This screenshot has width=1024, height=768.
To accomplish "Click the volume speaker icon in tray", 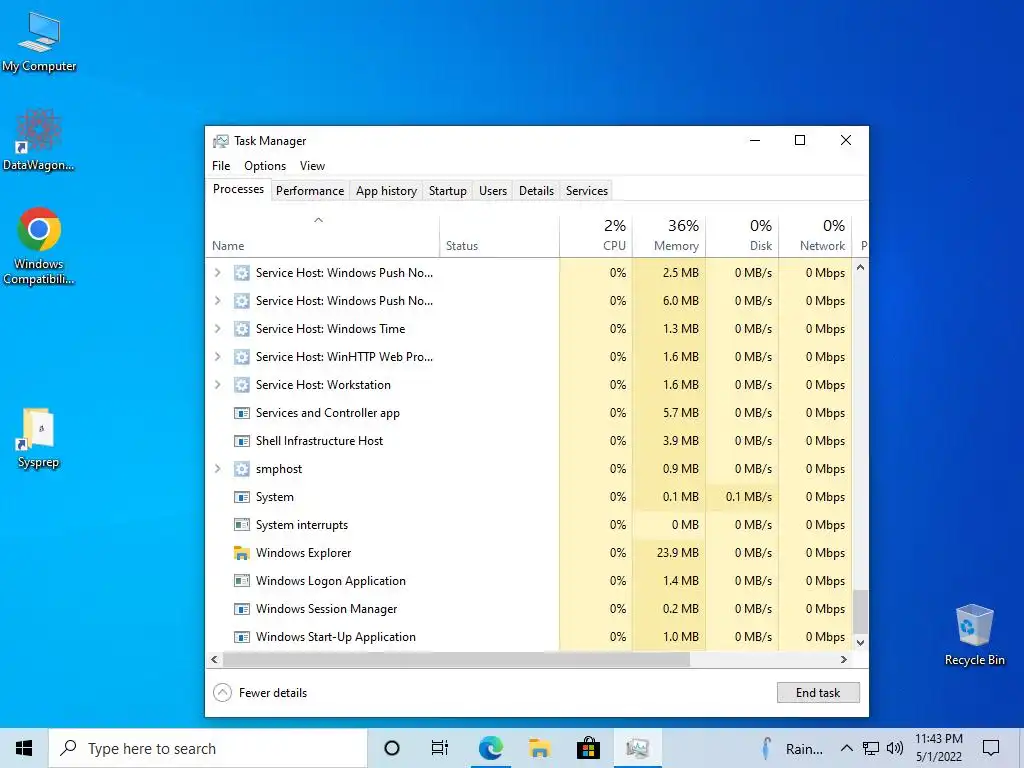I will click(x=895, y=748).
